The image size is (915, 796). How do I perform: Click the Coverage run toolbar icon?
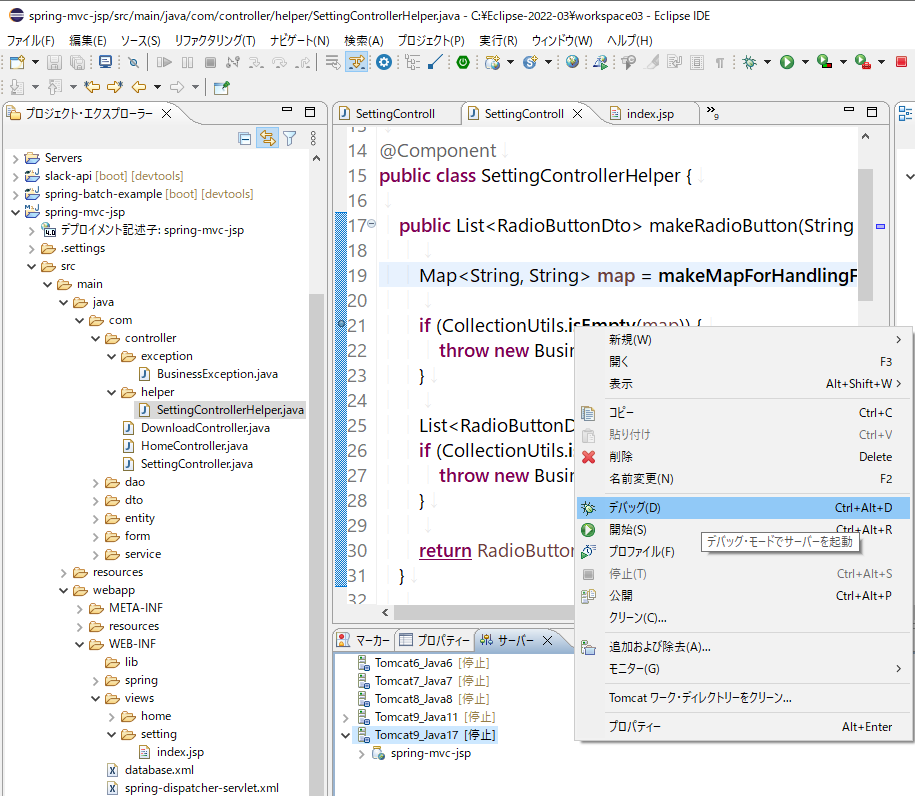point(825,62)
